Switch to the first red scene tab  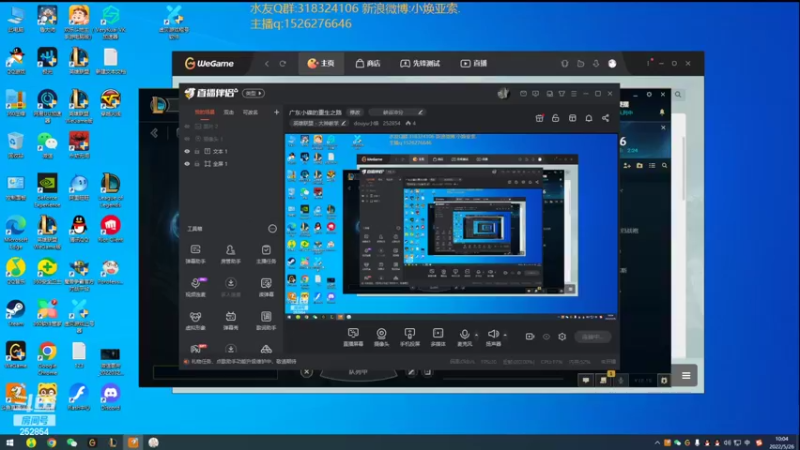coord(205,112)
